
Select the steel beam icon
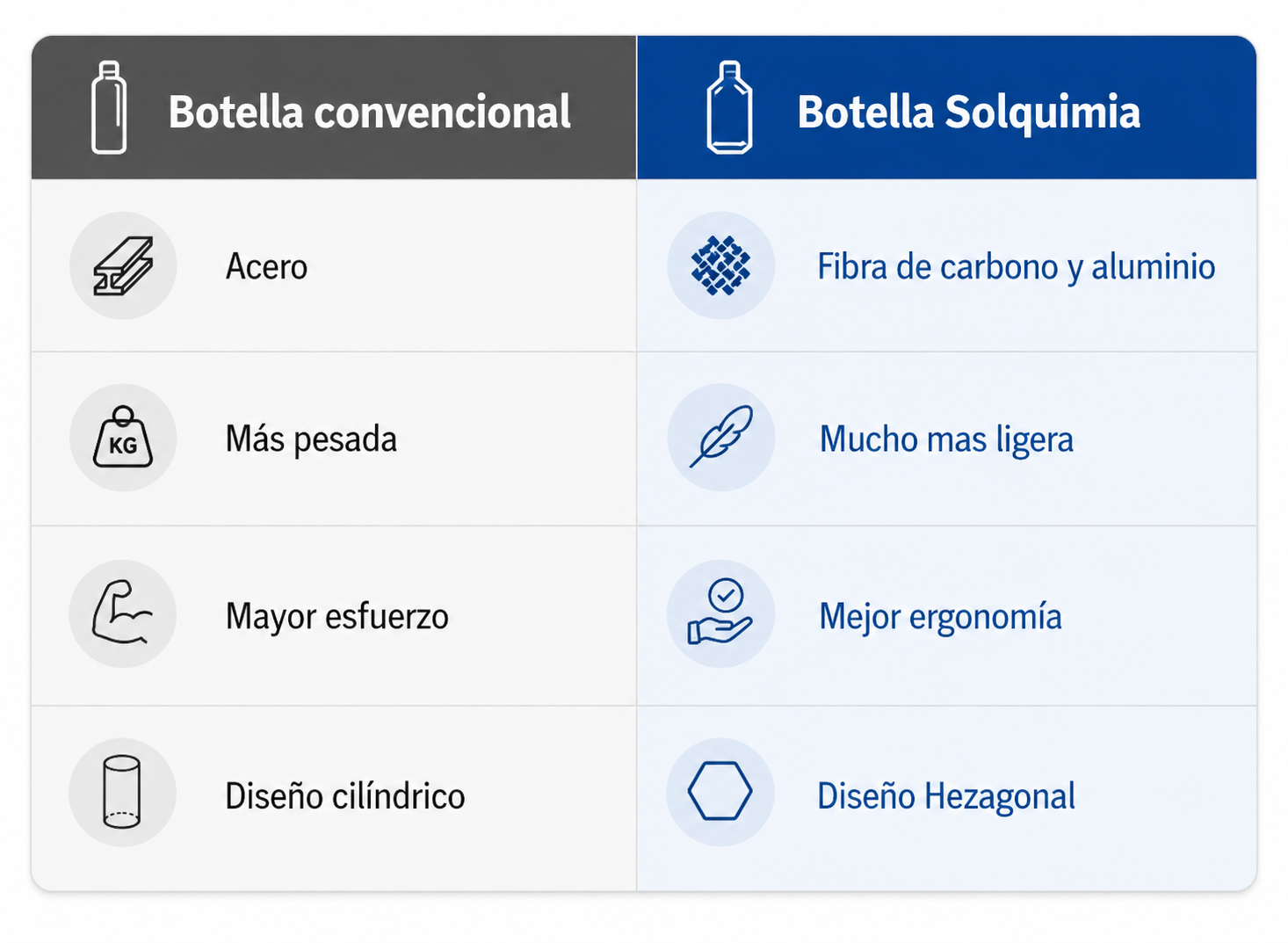(x=123, y=265)
